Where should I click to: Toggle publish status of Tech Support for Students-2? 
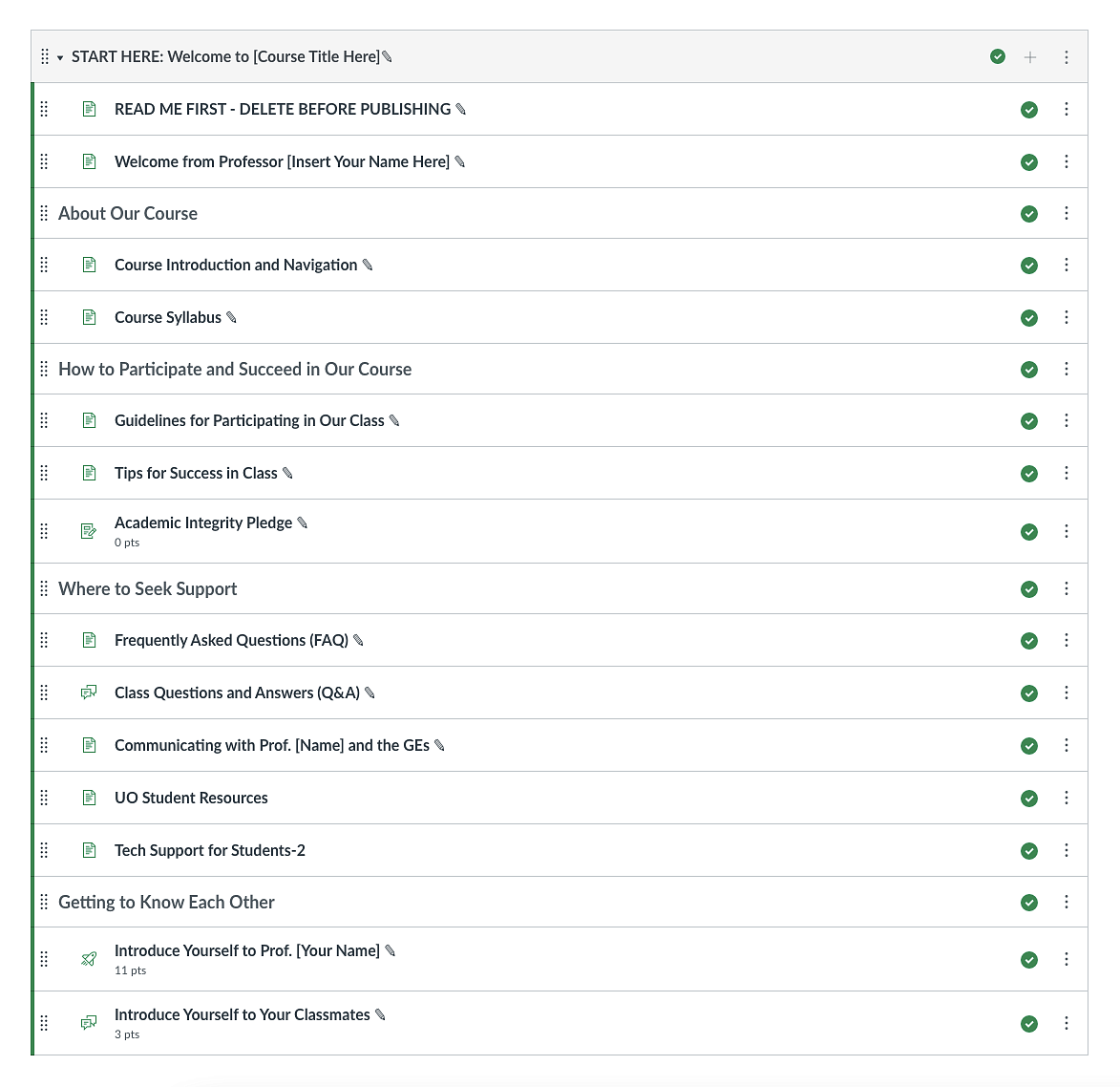pos(1029,850)
